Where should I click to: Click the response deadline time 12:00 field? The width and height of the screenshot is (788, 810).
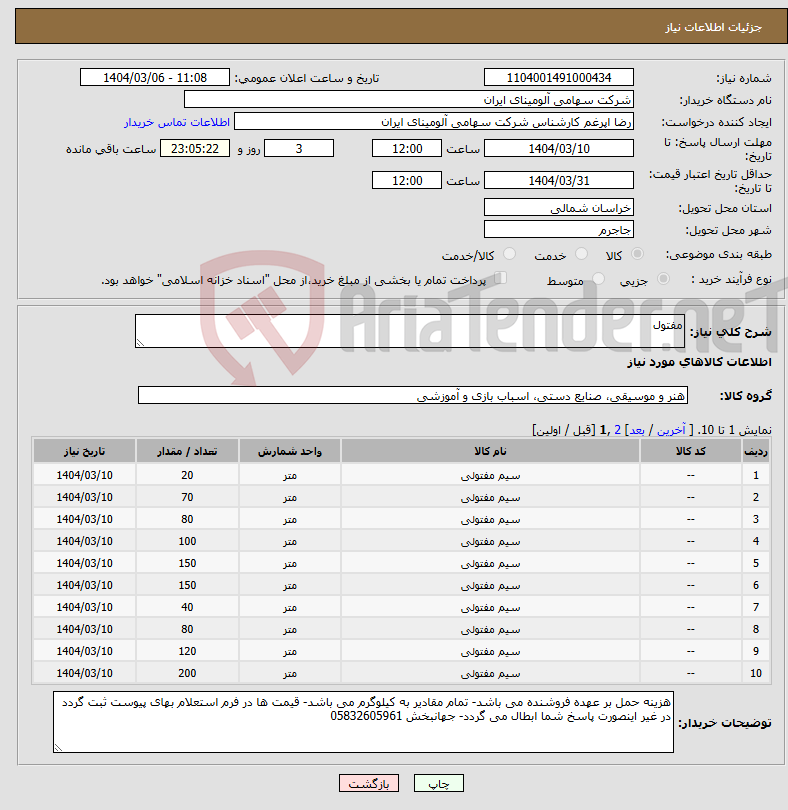coord(407,148)
